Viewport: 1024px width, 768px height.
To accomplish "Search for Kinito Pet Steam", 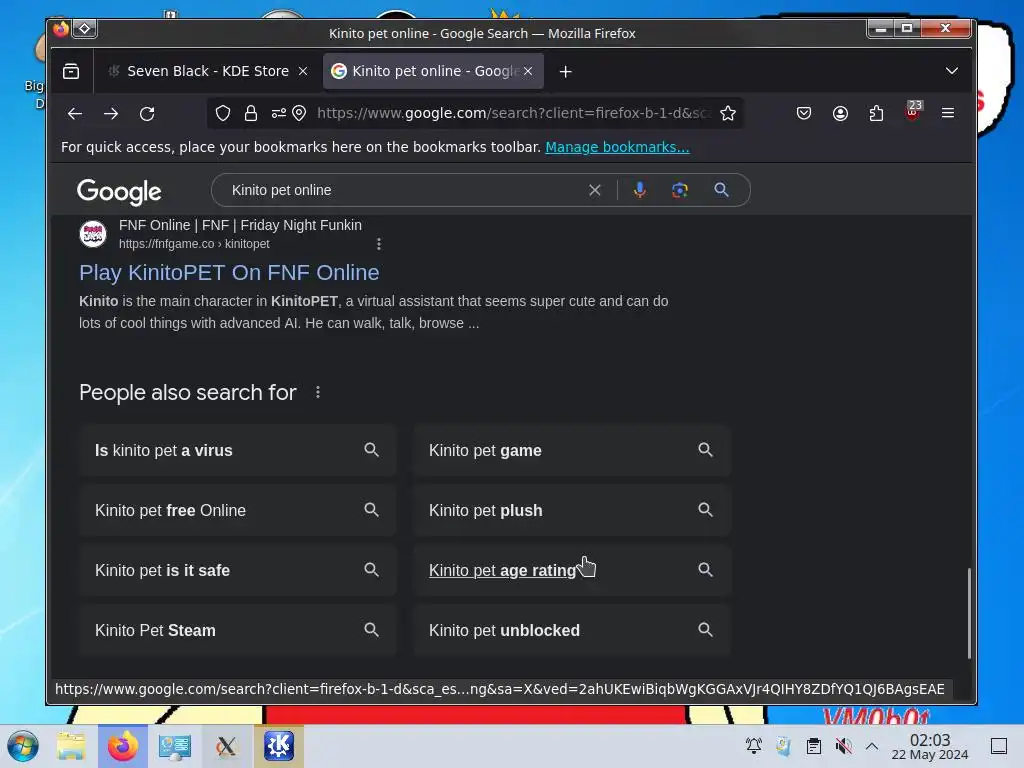I will click(x=238, y=630).
